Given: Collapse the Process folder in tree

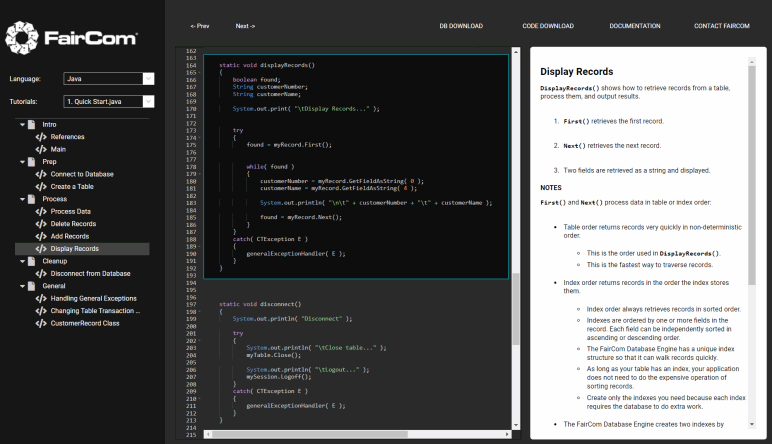Looking at the screenshot, I should [x=21, y=199].
